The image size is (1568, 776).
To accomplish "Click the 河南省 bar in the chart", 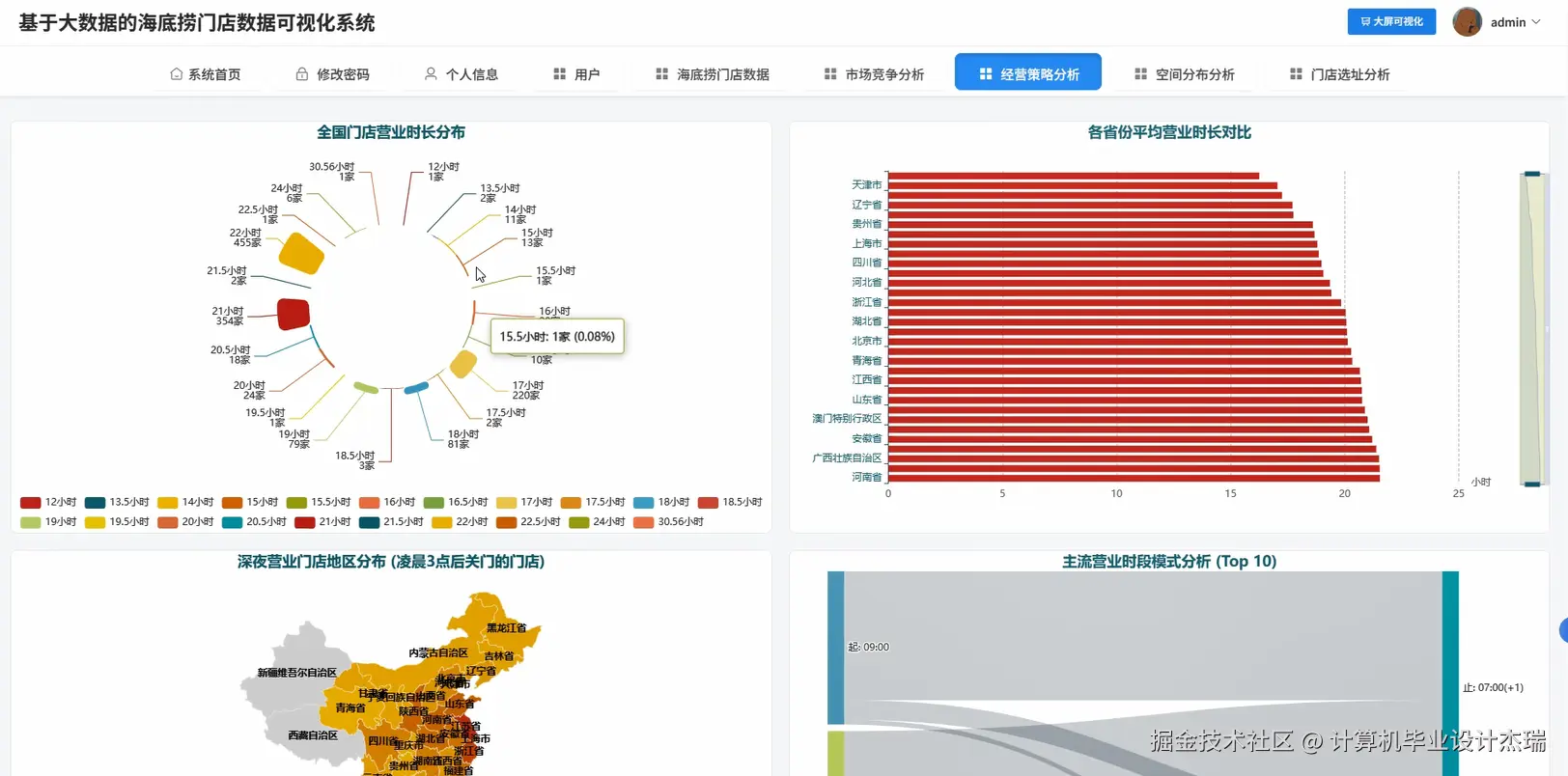I will coord(1134,478).
